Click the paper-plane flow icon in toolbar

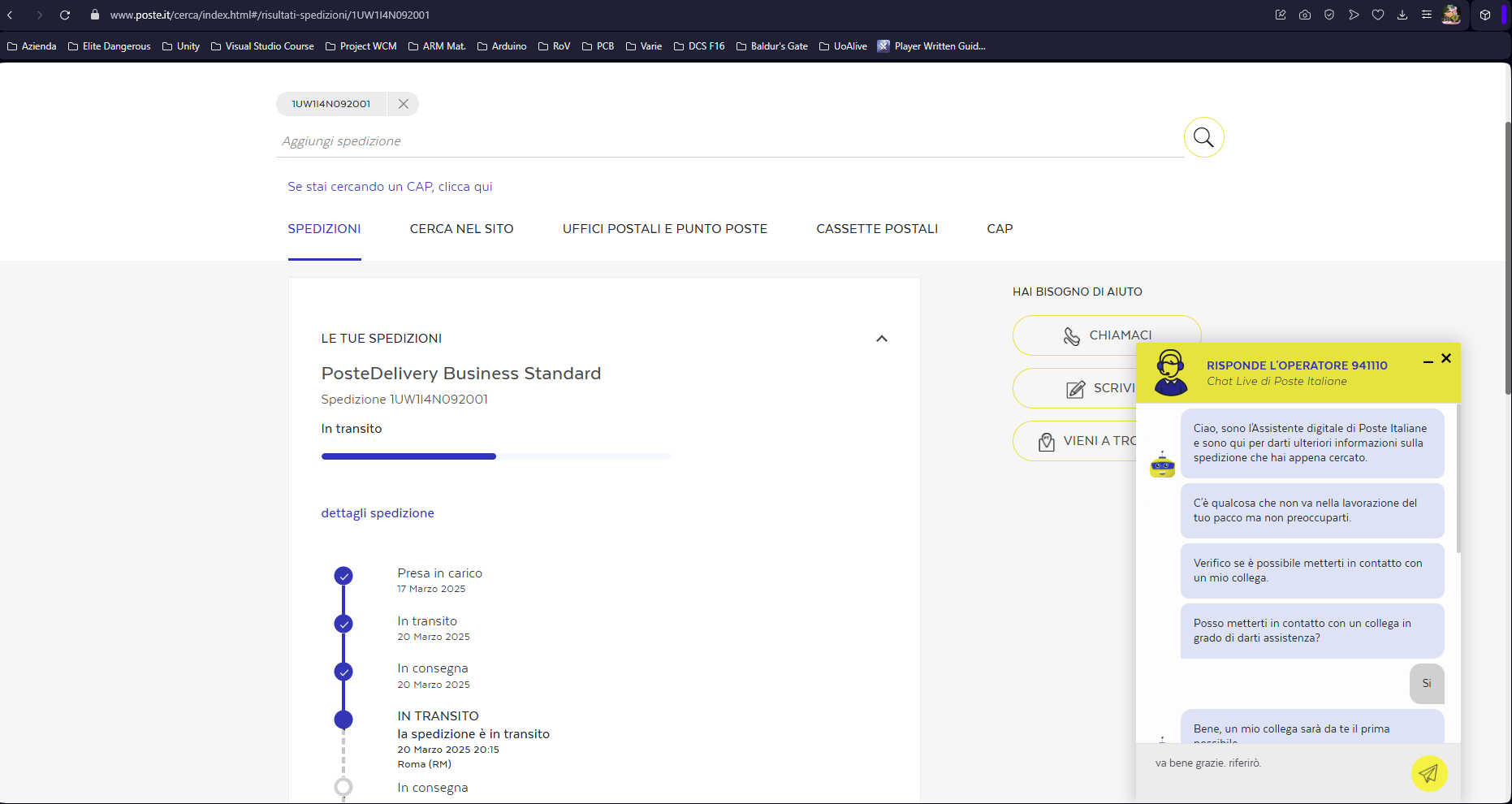click(x=1354, y=15)
